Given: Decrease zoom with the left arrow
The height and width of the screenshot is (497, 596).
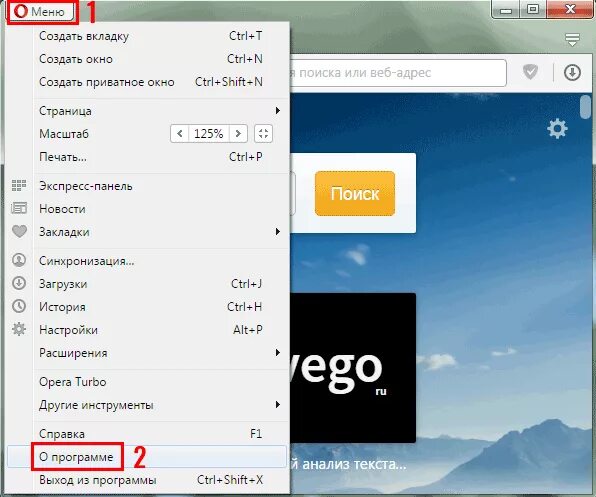Looking at the screenshot, I should coord(180,134).
